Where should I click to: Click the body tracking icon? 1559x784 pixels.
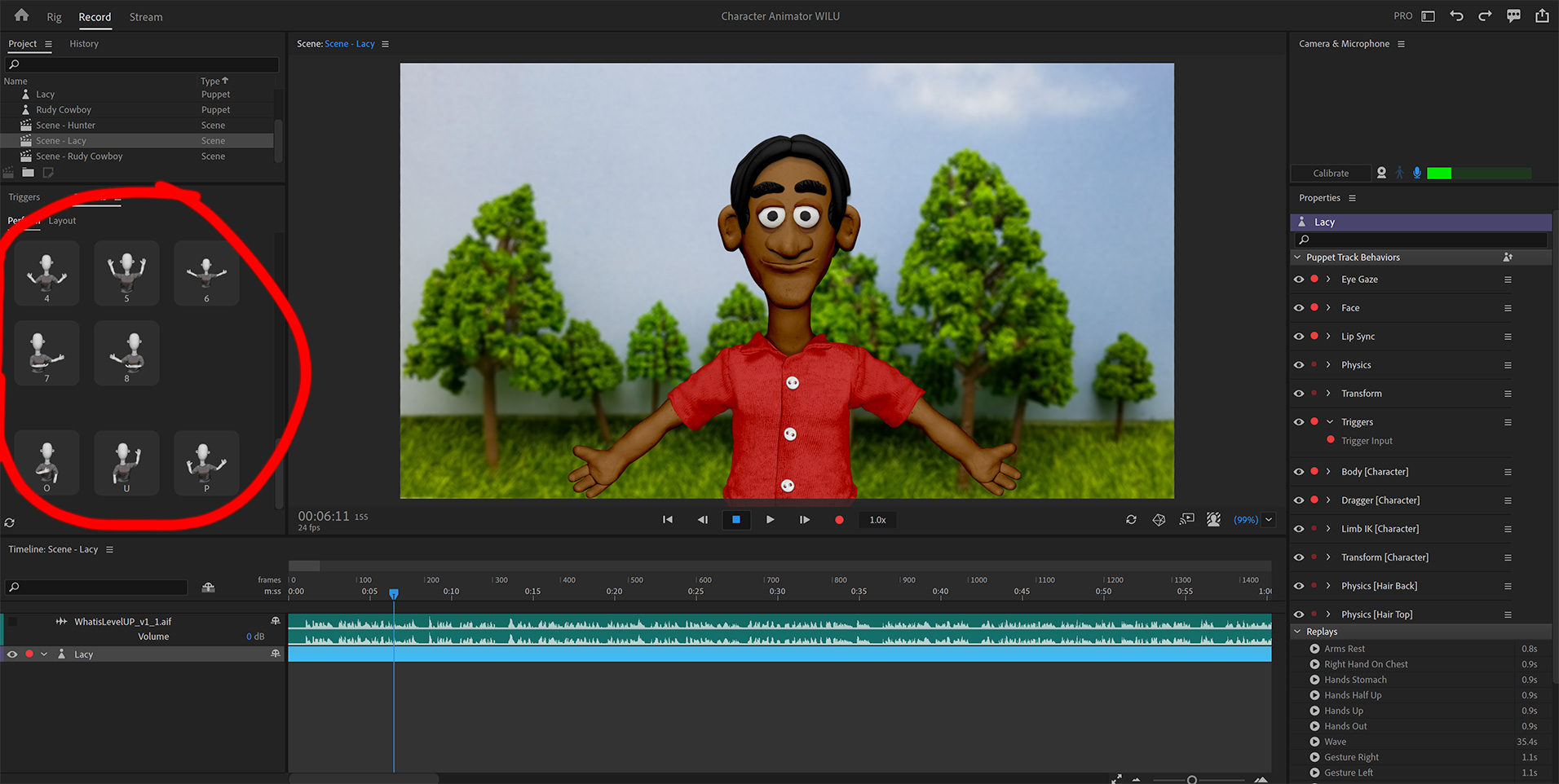point(1399,173)
